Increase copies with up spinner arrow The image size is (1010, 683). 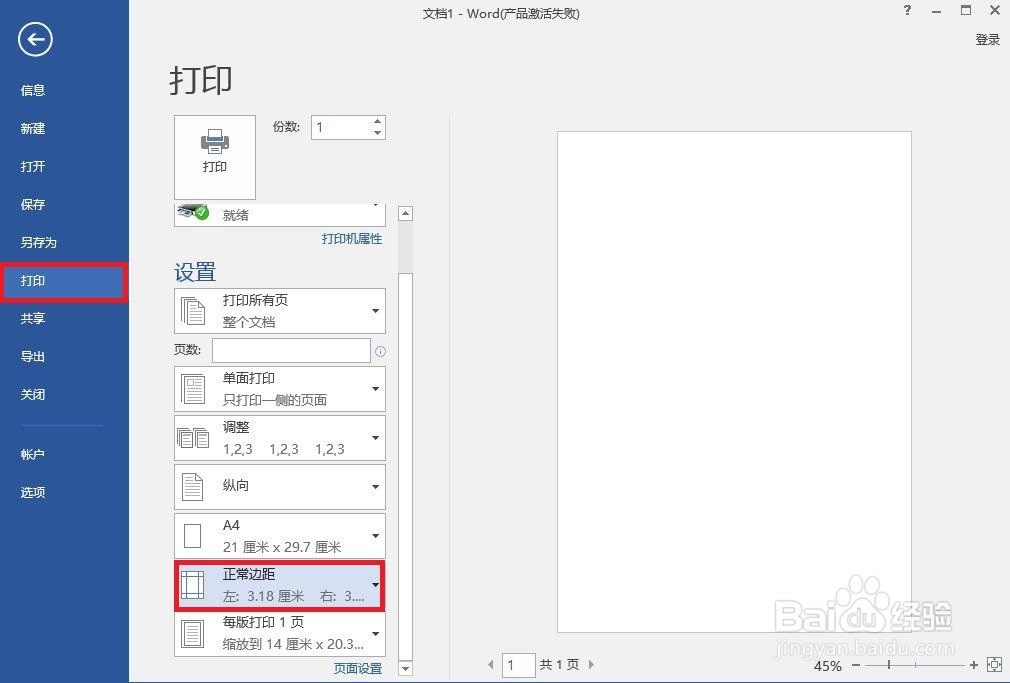(x=378, y=121)
